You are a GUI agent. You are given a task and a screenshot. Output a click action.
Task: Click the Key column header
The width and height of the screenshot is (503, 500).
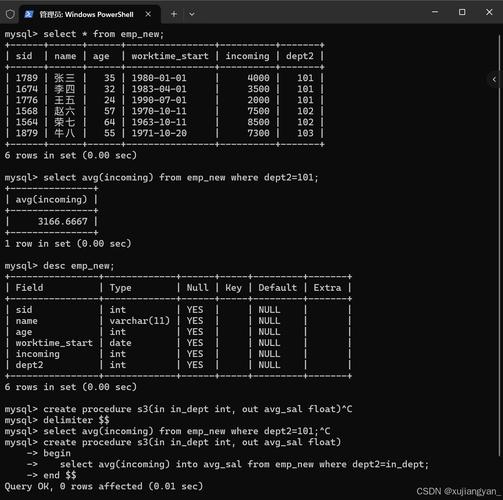point(233,288)
